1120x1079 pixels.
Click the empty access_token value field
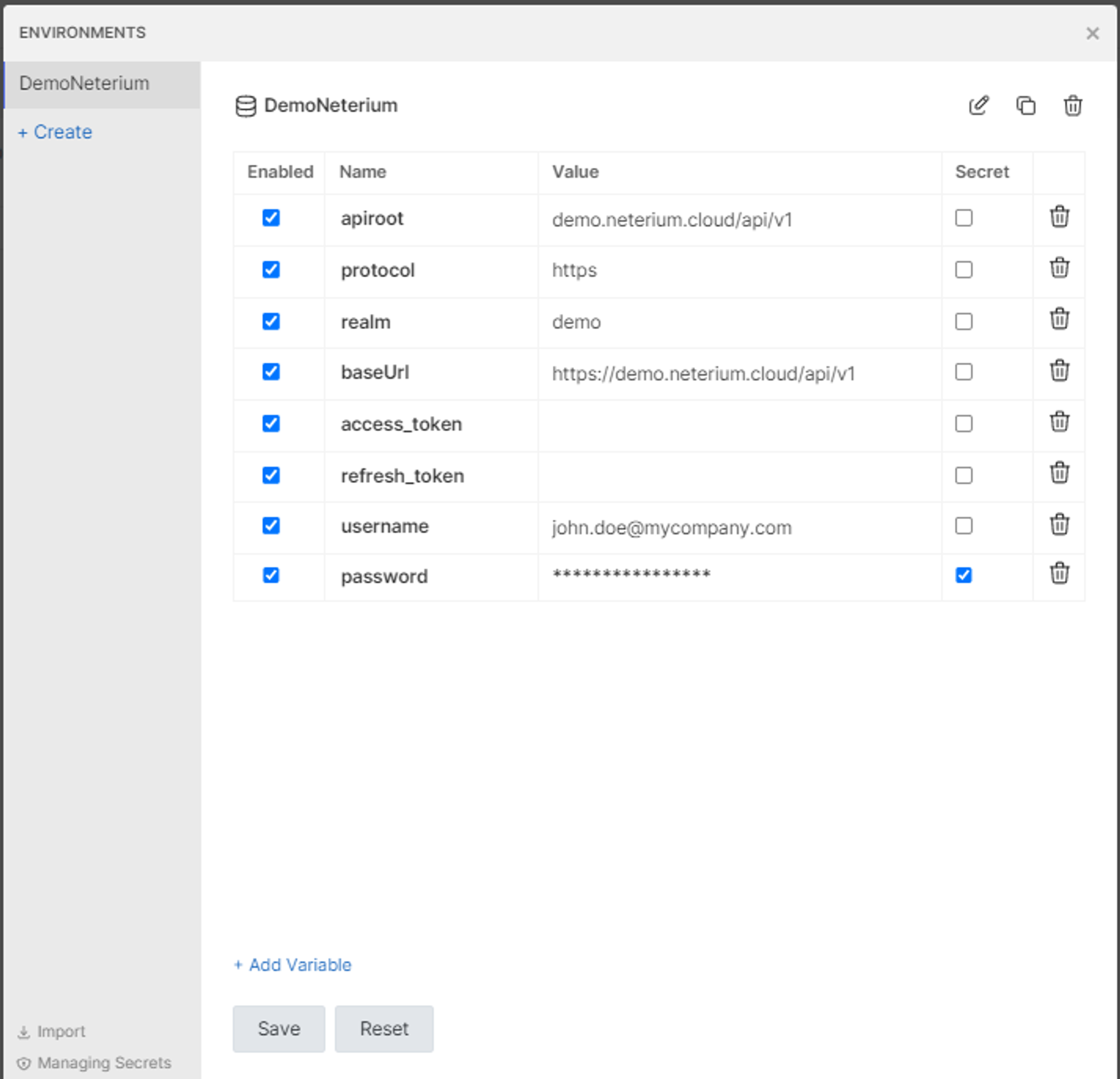[739, 424]
